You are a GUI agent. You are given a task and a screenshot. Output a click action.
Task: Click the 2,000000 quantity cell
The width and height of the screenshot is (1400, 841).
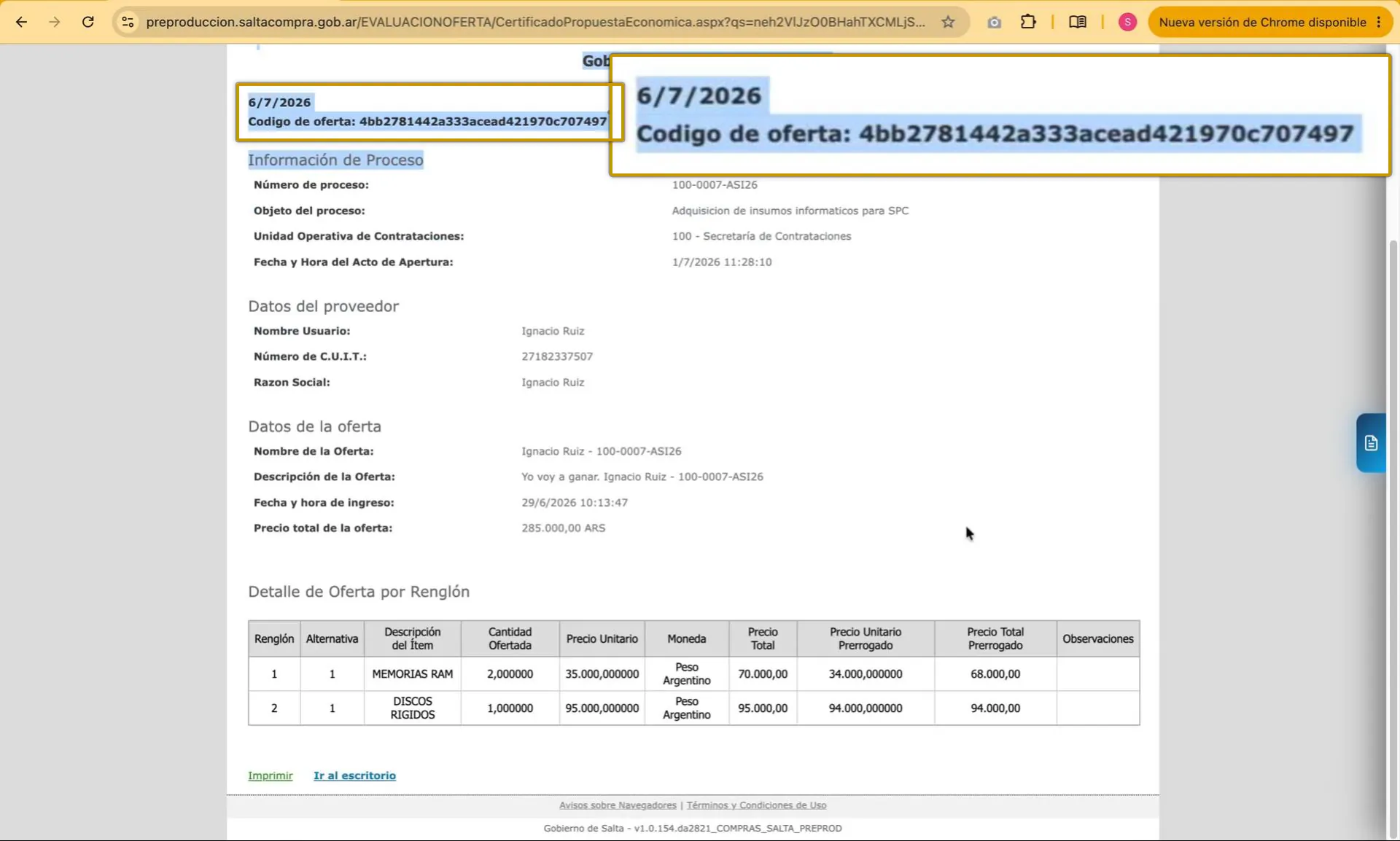click(510, 674)
